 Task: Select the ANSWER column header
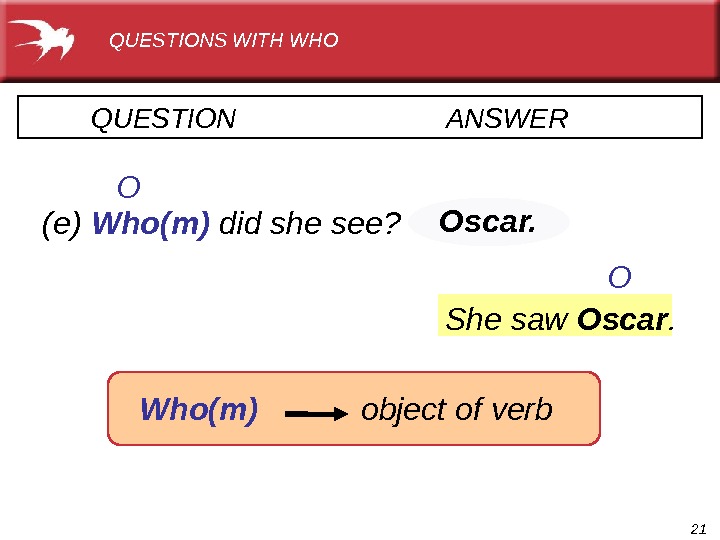[x=507, y=120]
